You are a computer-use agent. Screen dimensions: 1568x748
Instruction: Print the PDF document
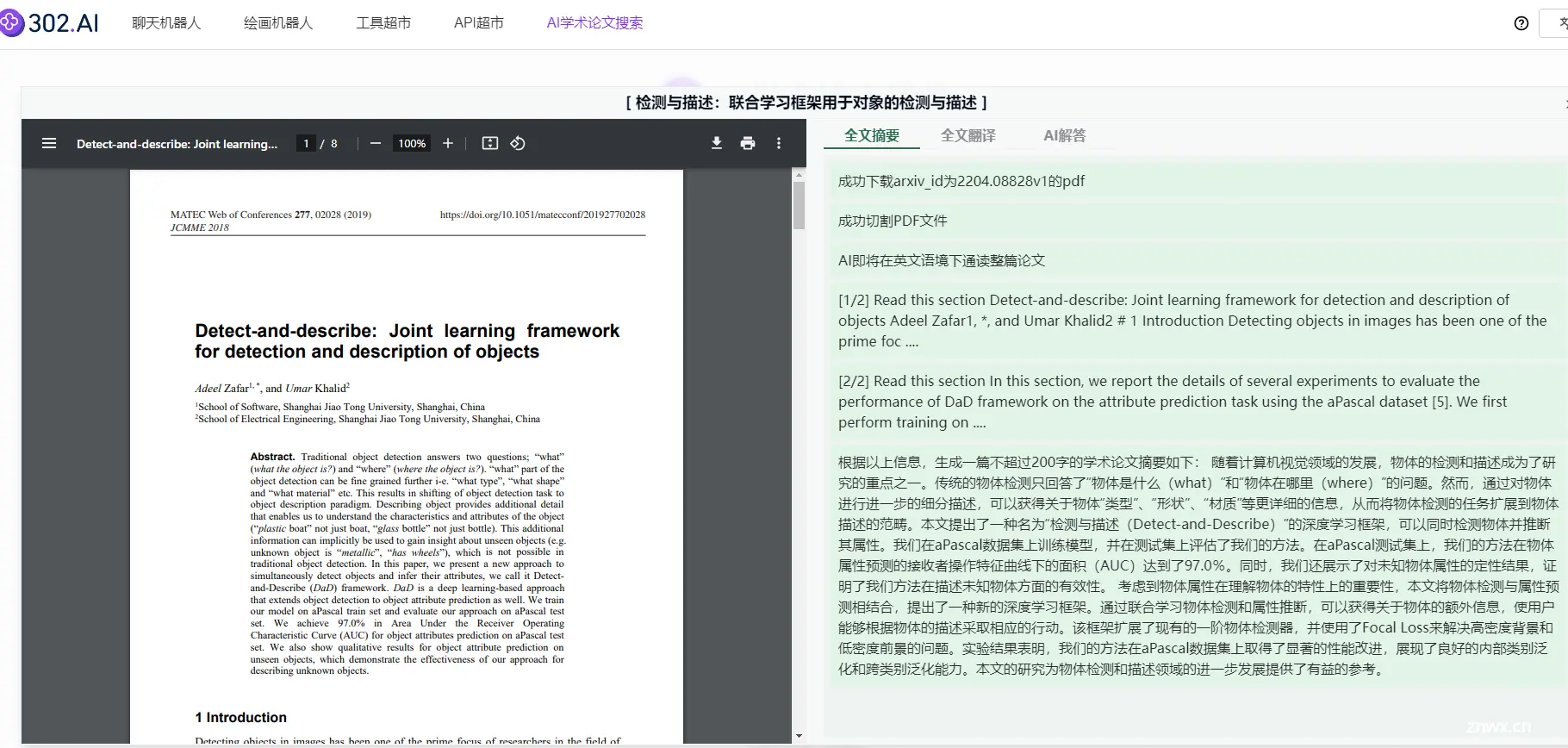(x=748, y=143)
